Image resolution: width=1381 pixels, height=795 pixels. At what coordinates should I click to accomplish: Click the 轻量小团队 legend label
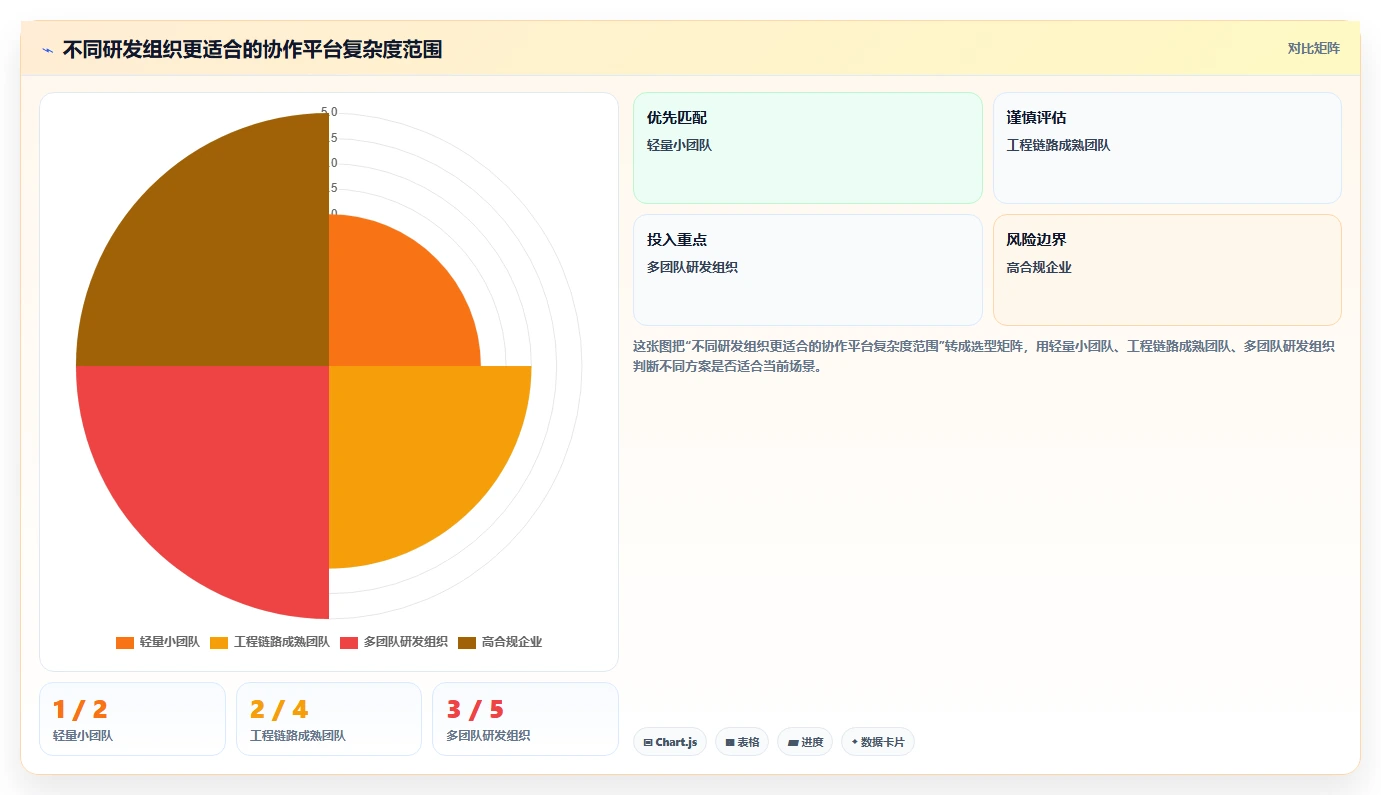pos(170,642)
